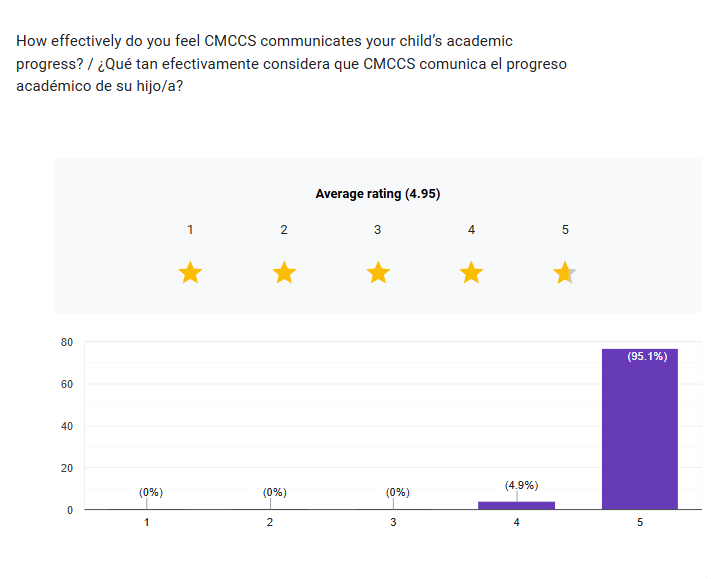Click the fourth gold star icon
The height and width of the screenshot is (579, 711).
pyautogui.click(x=471, y=272)
